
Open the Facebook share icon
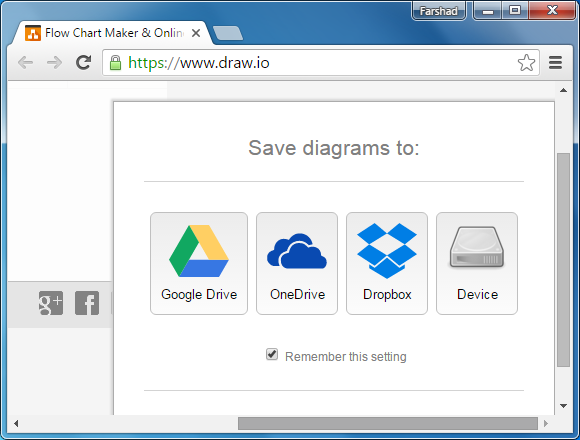pos(87,303)
